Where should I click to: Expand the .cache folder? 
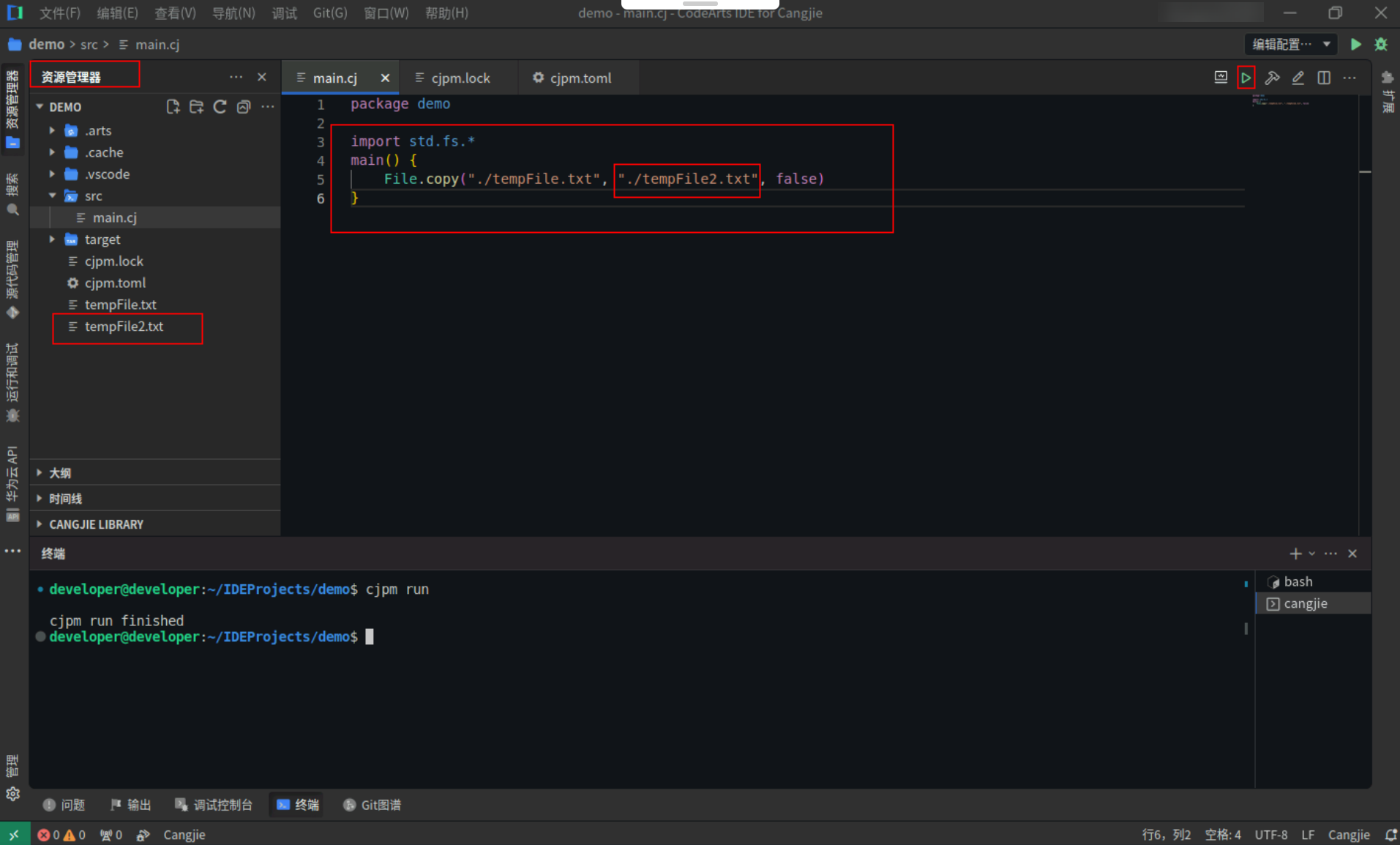click(52, 152)
